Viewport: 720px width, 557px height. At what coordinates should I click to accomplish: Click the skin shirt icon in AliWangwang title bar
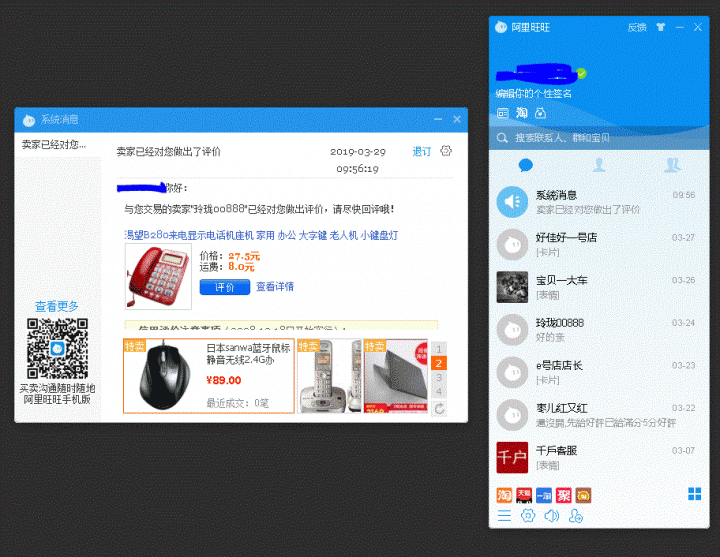tap(660, 27)
